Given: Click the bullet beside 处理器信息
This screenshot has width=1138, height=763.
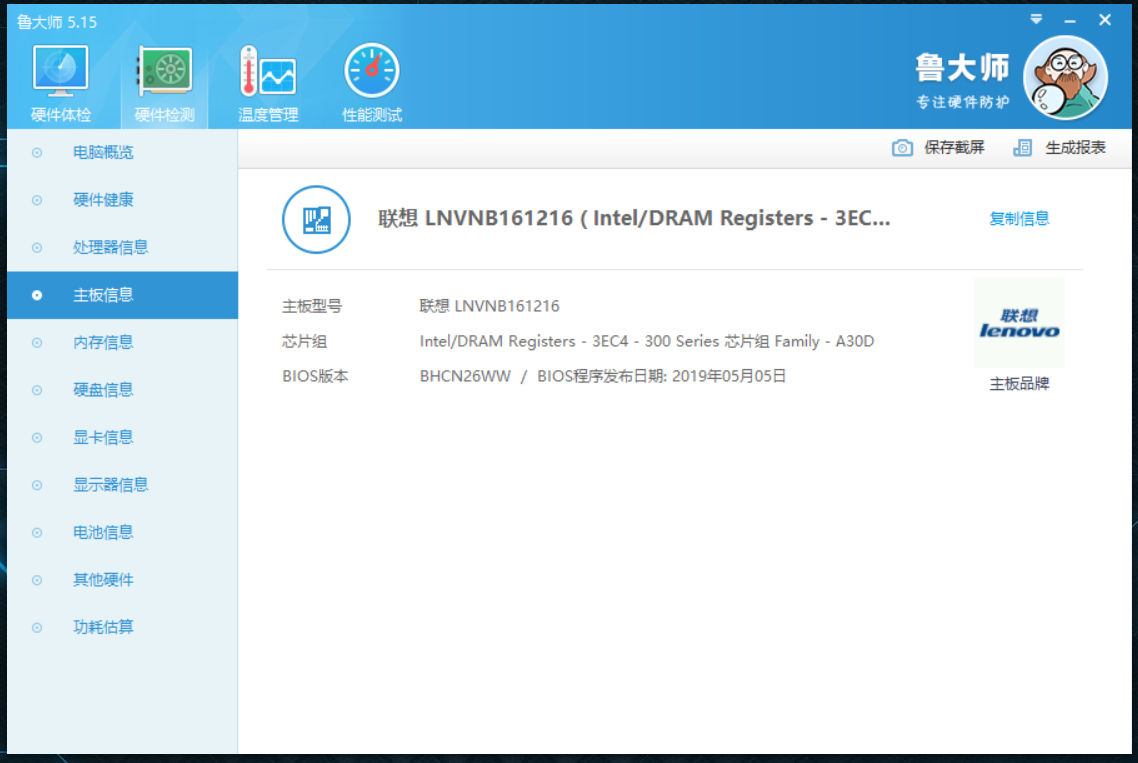Looking at the screenshot, I should 37,248.
